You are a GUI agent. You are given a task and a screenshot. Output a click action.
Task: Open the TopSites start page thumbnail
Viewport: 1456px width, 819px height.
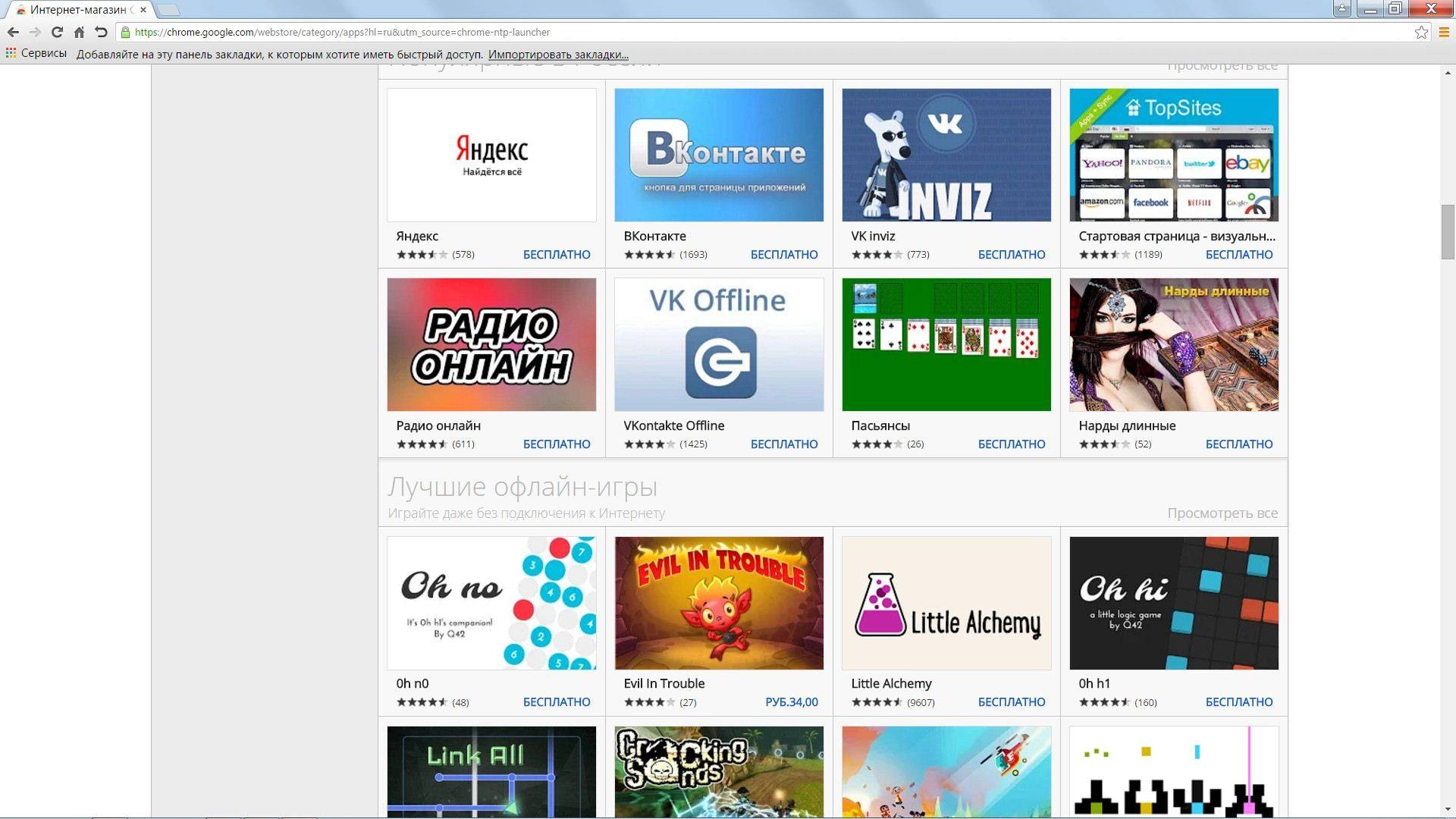[x=1174, y=155]
